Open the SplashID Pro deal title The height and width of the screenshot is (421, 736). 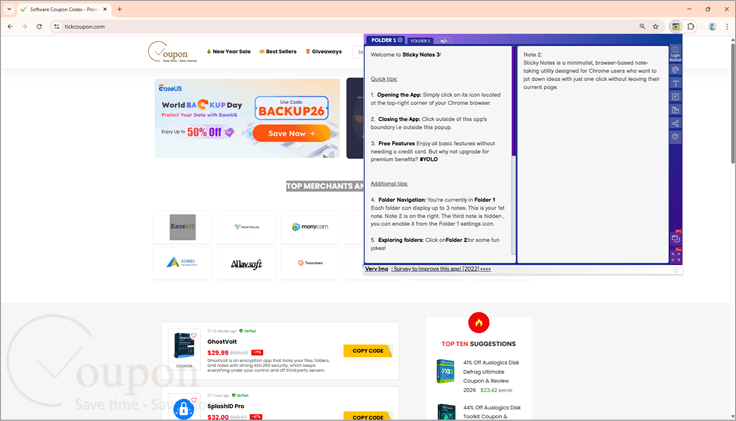click(x=226, y=406)
